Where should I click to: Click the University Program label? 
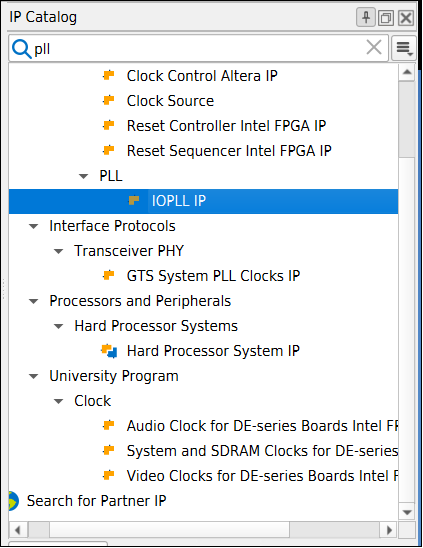pyautogui.click(x=114, y=376)
